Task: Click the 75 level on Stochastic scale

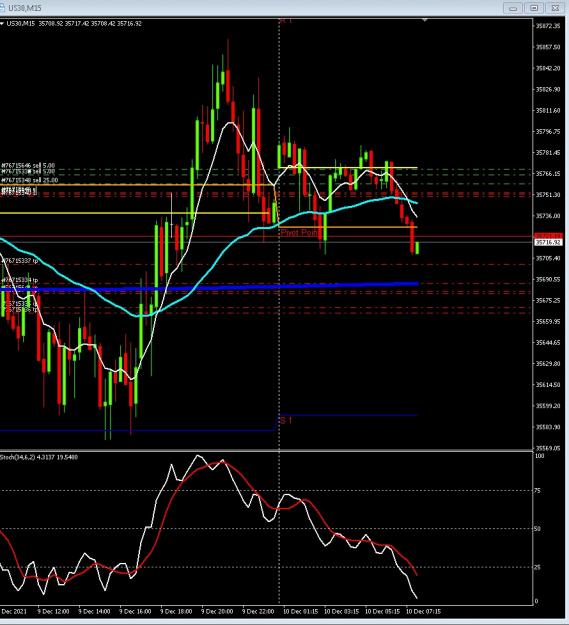Action: pyautogui.click(x=538, y=491)
